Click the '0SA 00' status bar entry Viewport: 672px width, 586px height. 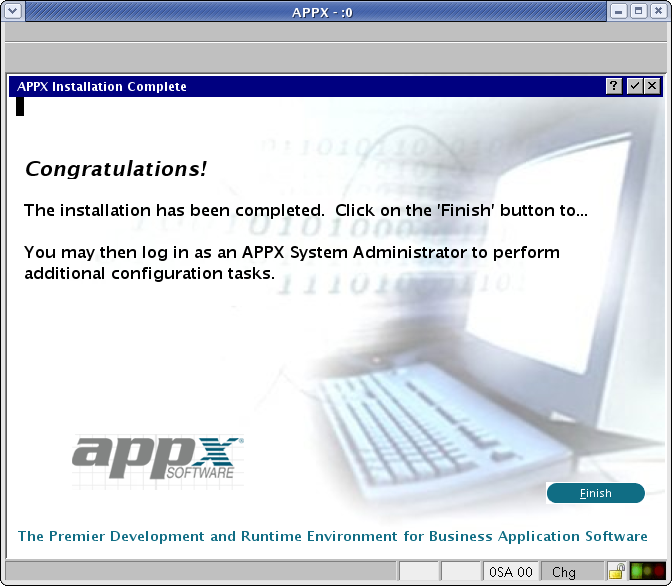[x=510, y=572]
